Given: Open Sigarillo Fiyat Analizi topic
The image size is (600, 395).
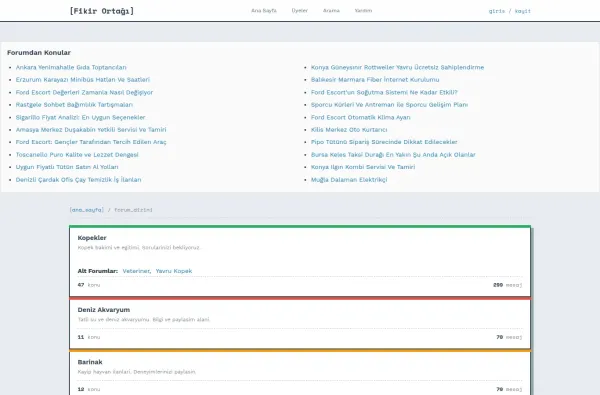Looking at the screenshot, I should coord(80,117).
